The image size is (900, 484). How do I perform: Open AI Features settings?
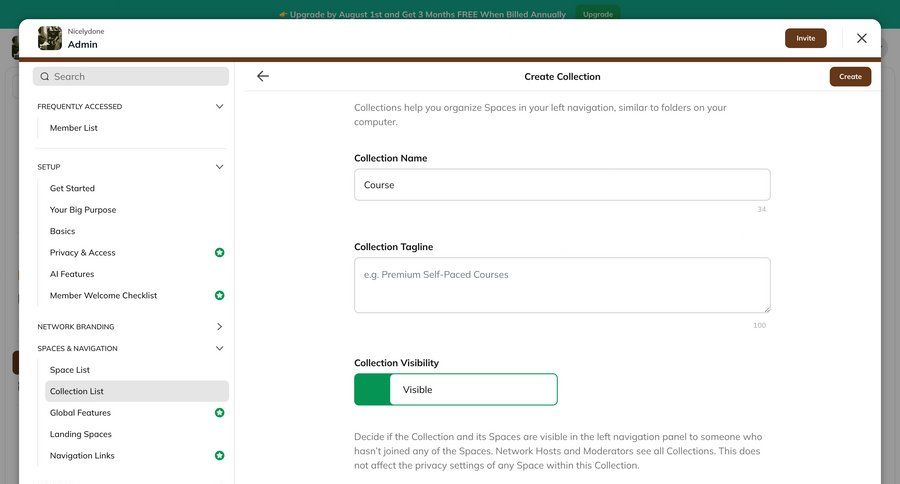coord(72,274)
